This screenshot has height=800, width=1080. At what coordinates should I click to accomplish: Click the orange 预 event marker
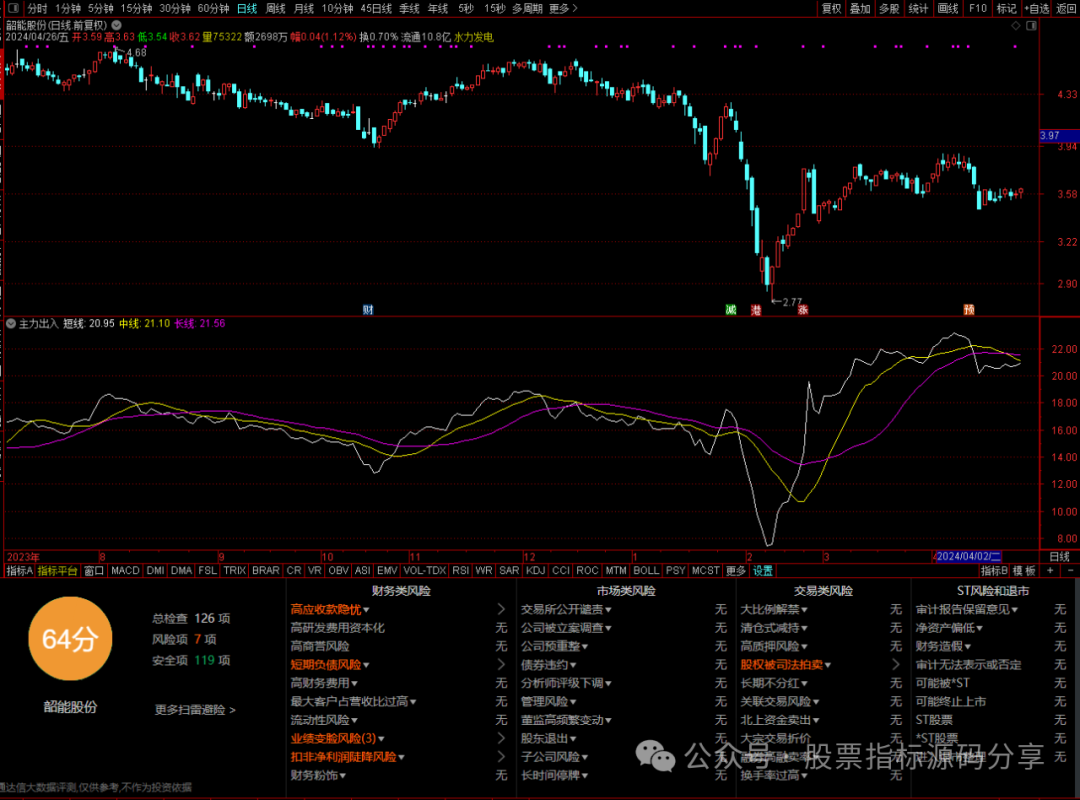(x=968, y=310)
